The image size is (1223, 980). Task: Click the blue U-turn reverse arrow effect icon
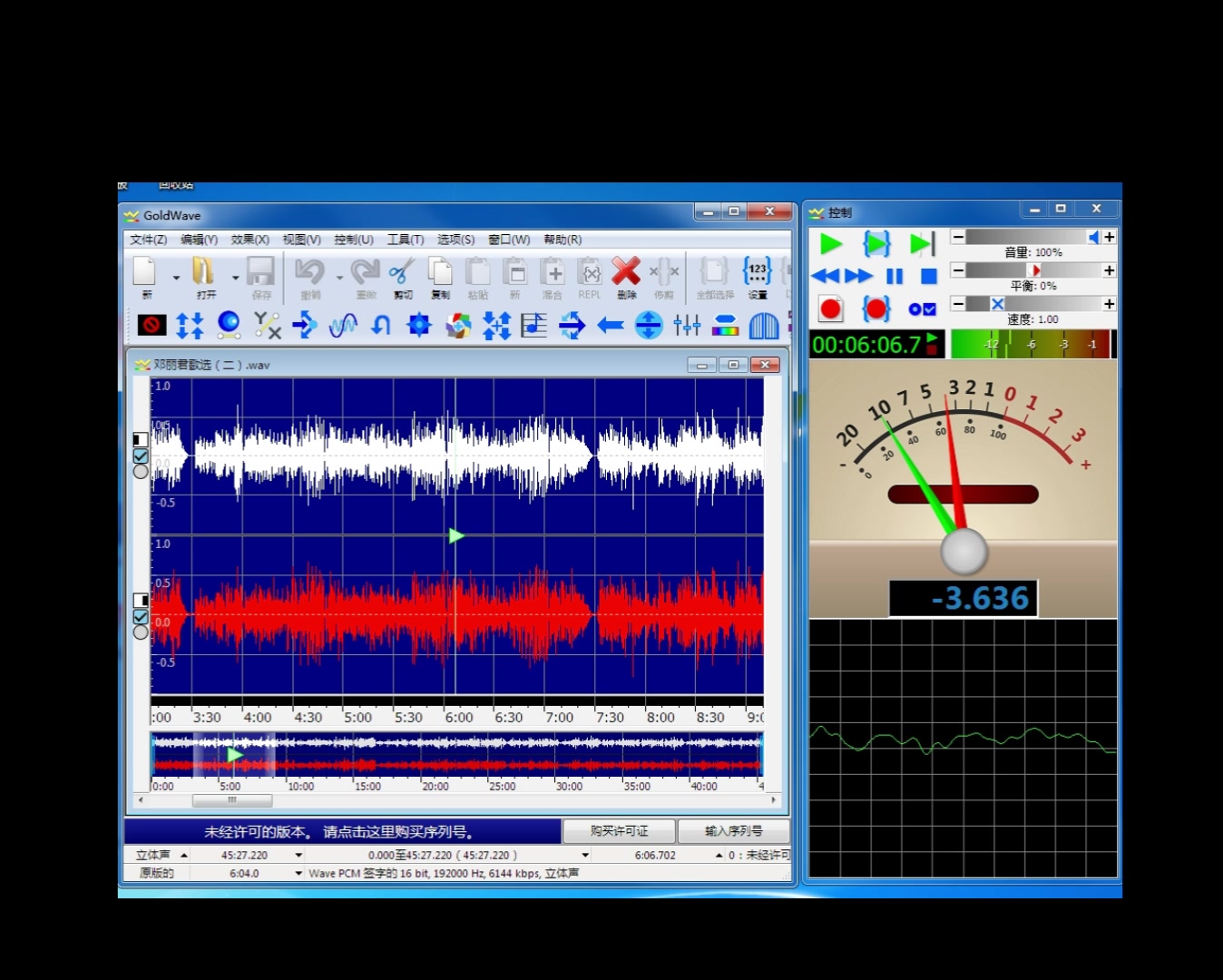coord(381,325)
